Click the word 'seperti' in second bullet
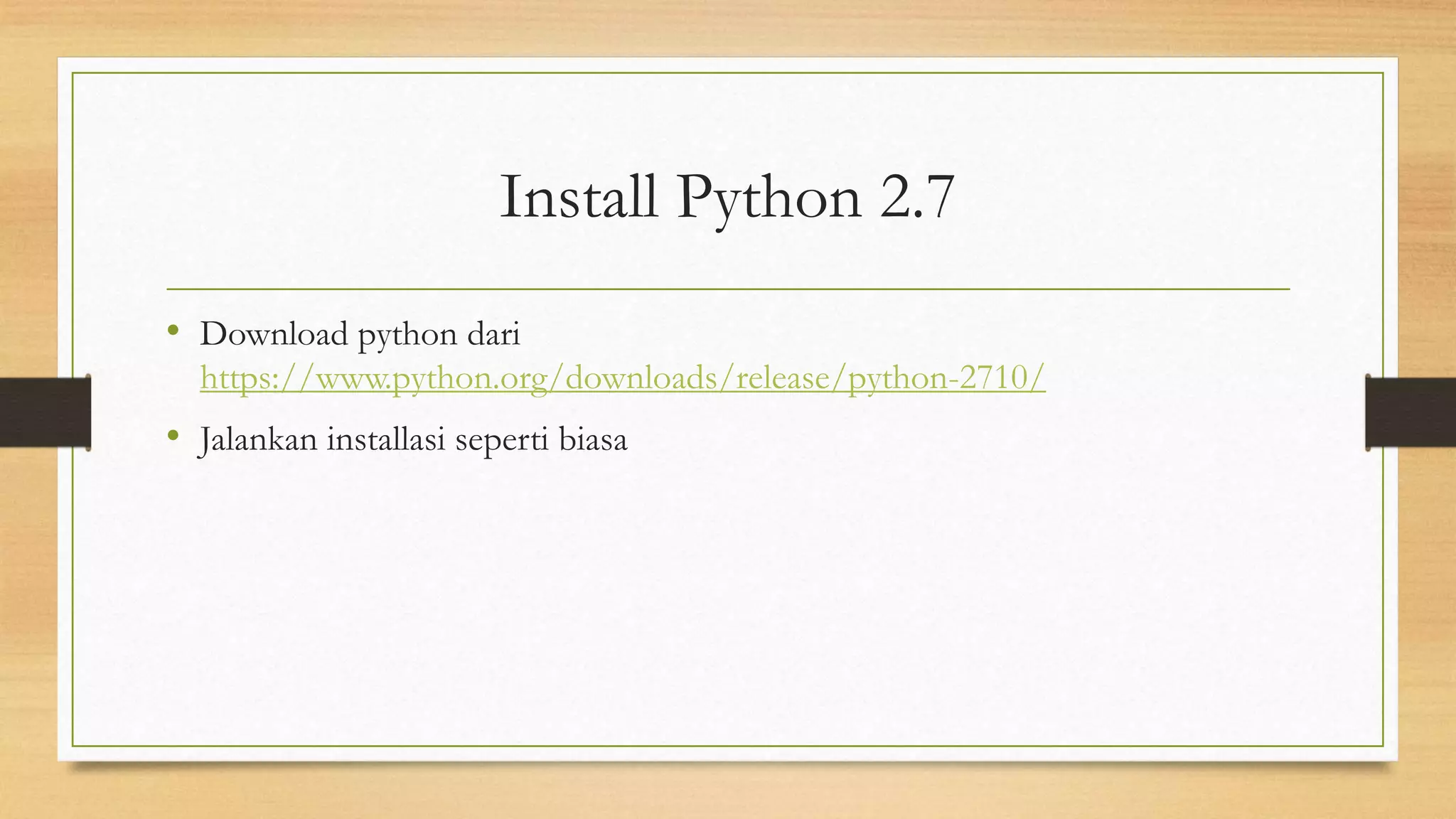 point(502,441)
